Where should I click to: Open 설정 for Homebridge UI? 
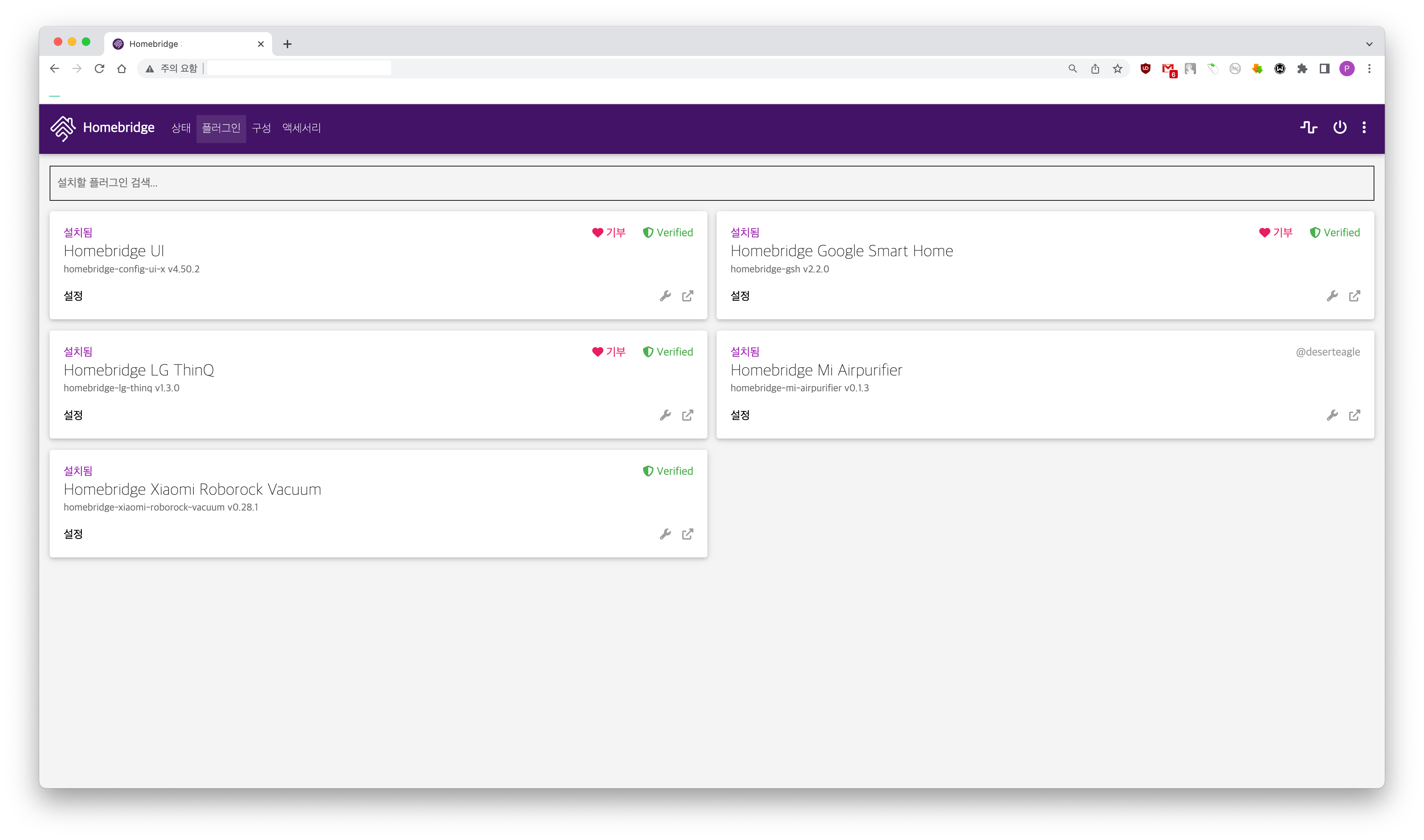coord(73,296)
